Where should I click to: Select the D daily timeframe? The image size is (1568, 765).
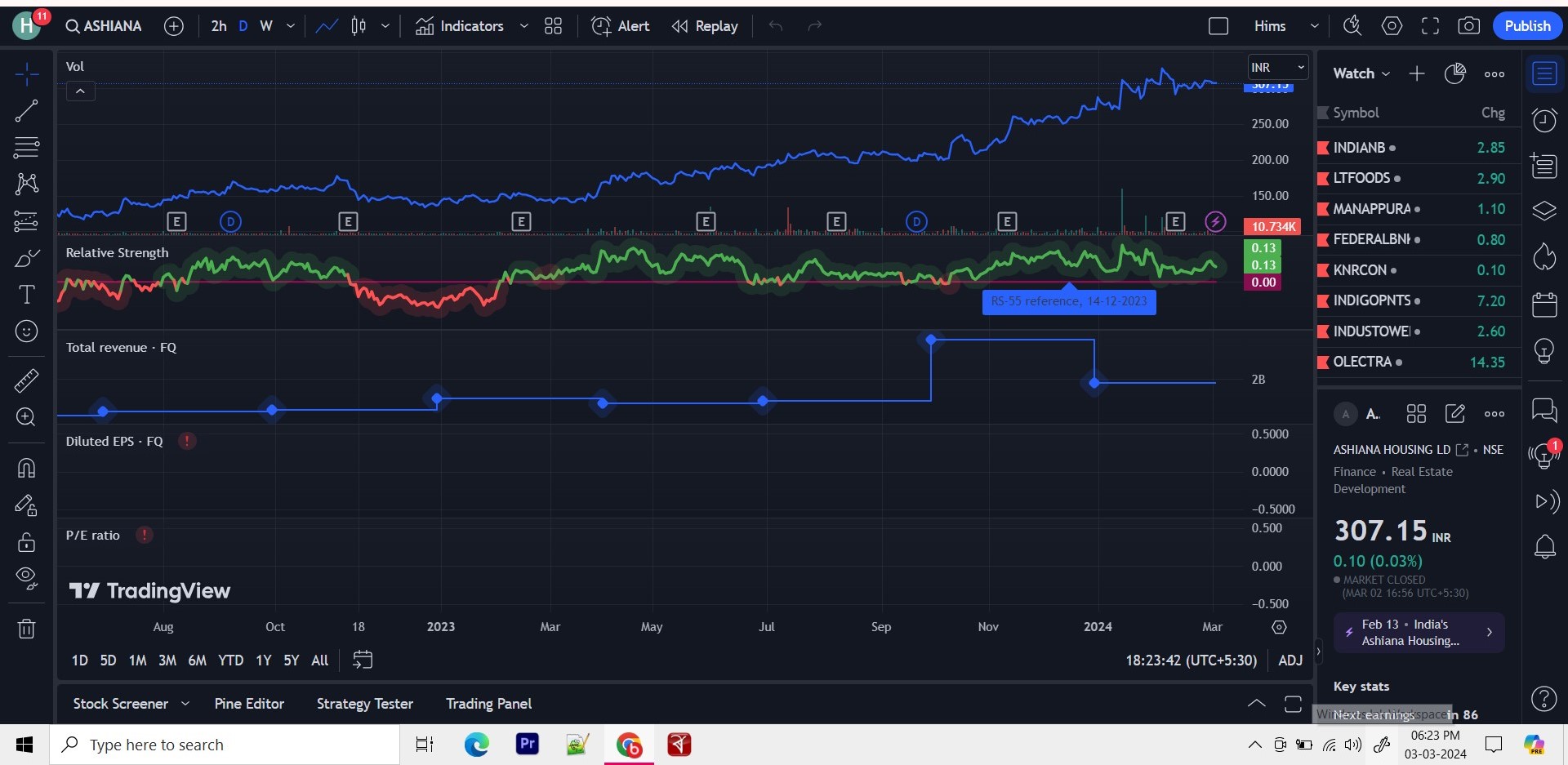[243, 26]
